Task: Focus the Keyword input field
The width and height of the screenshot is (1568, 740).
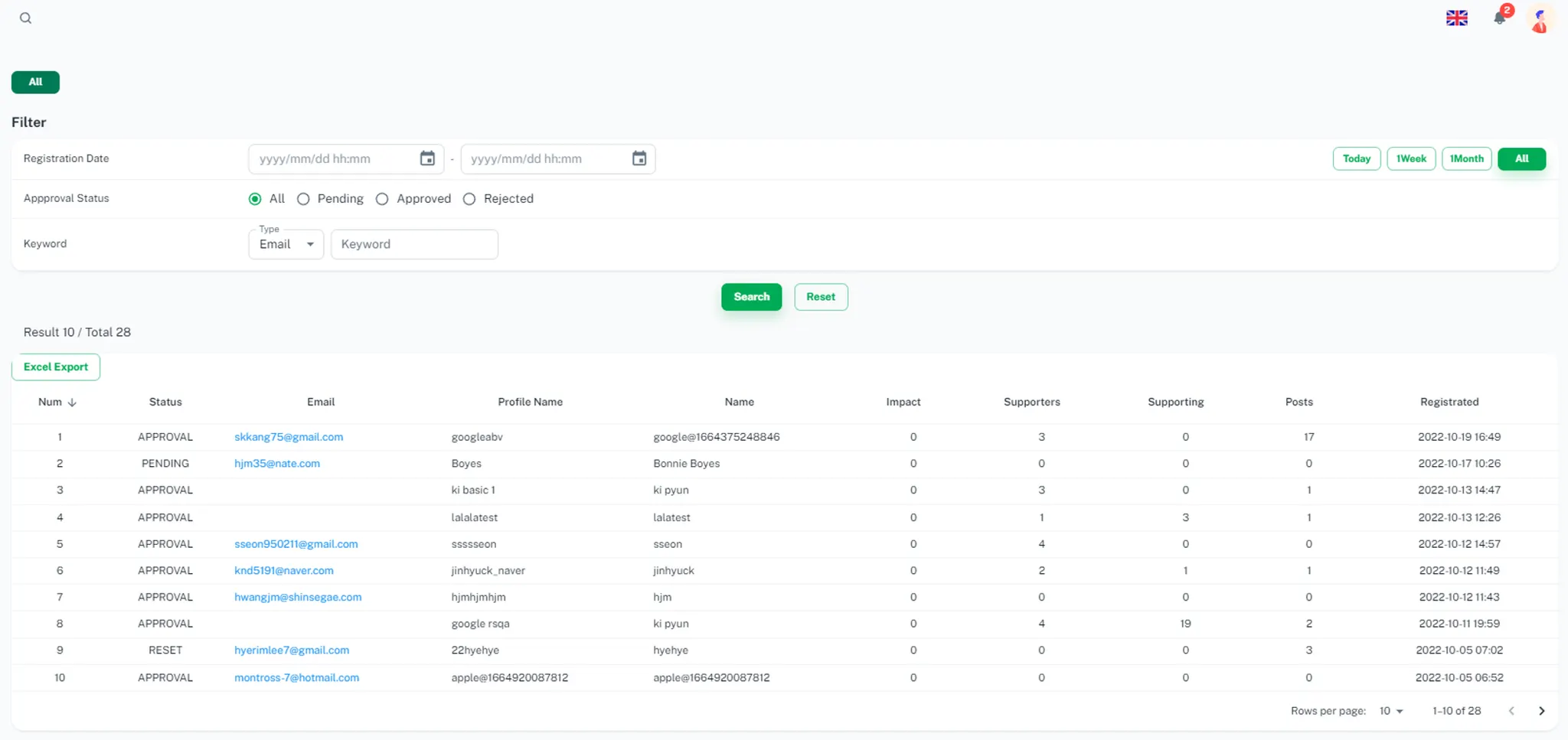Action: pos(414,244)
